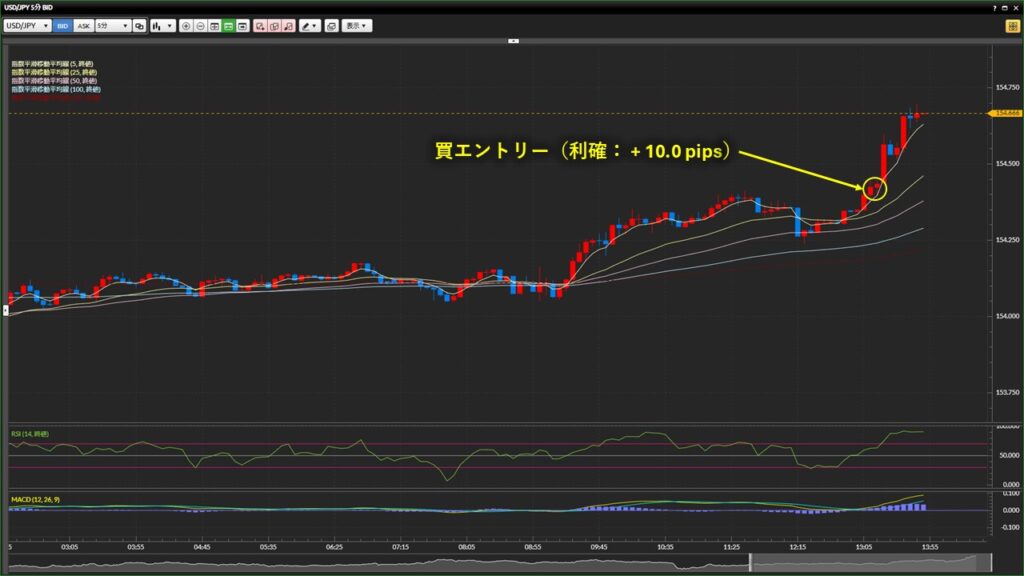Expand the chart type candlestick dropdown

coord(162,25)
